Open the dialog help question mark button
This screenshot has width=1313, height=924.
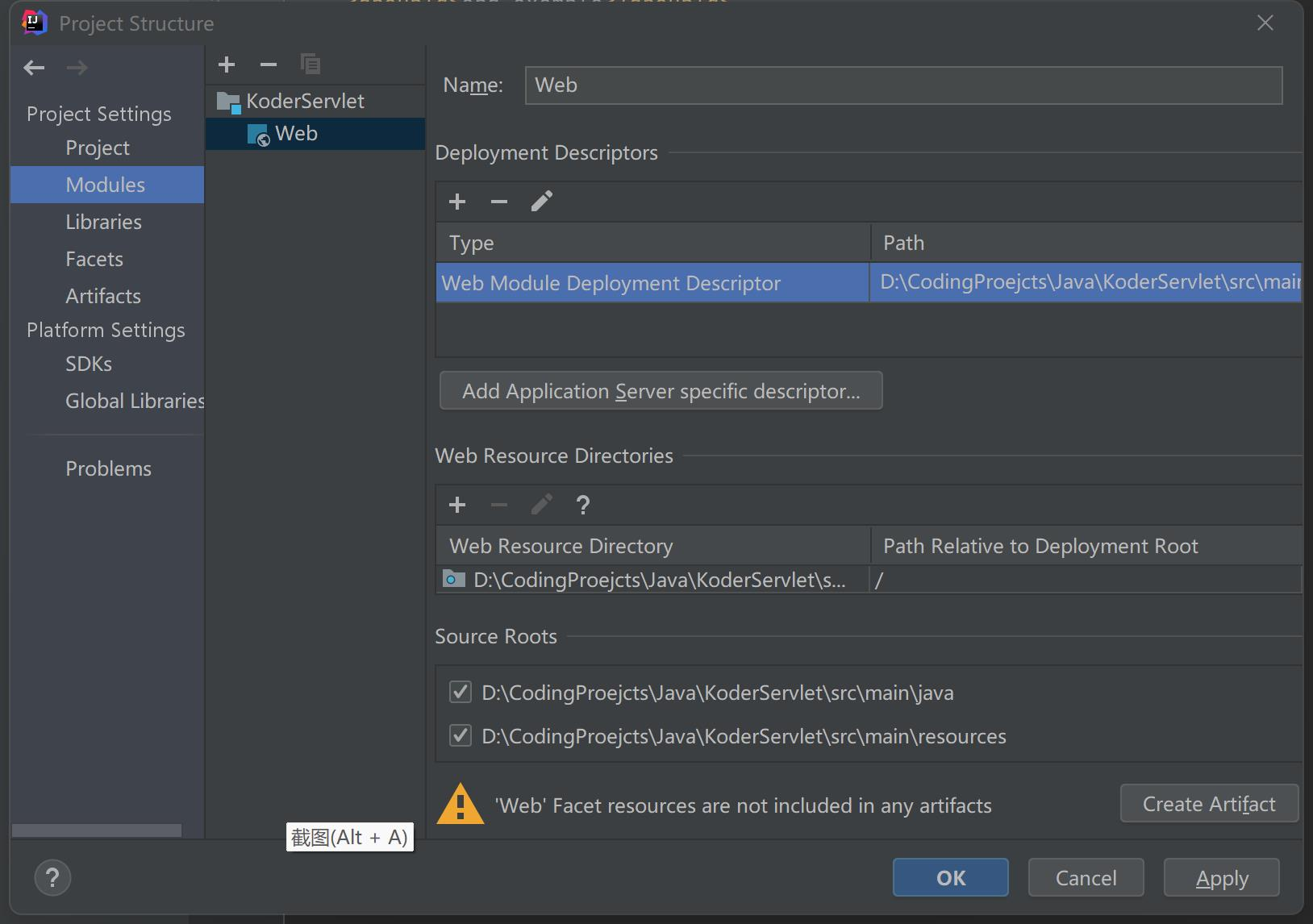[x=53, y=878]
